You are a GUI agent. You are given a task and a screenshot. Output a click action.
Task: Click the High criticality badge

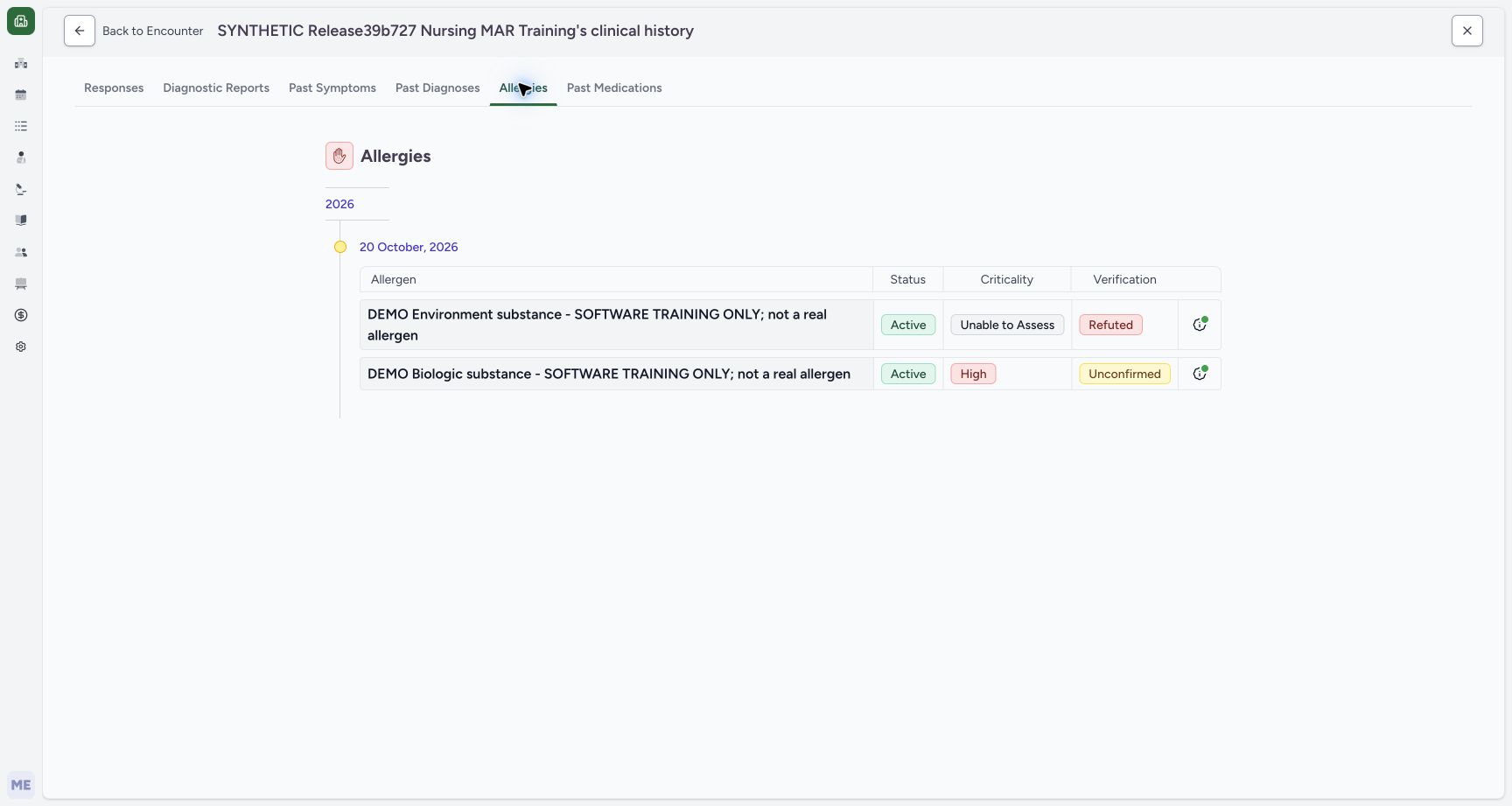pos(973,374)
